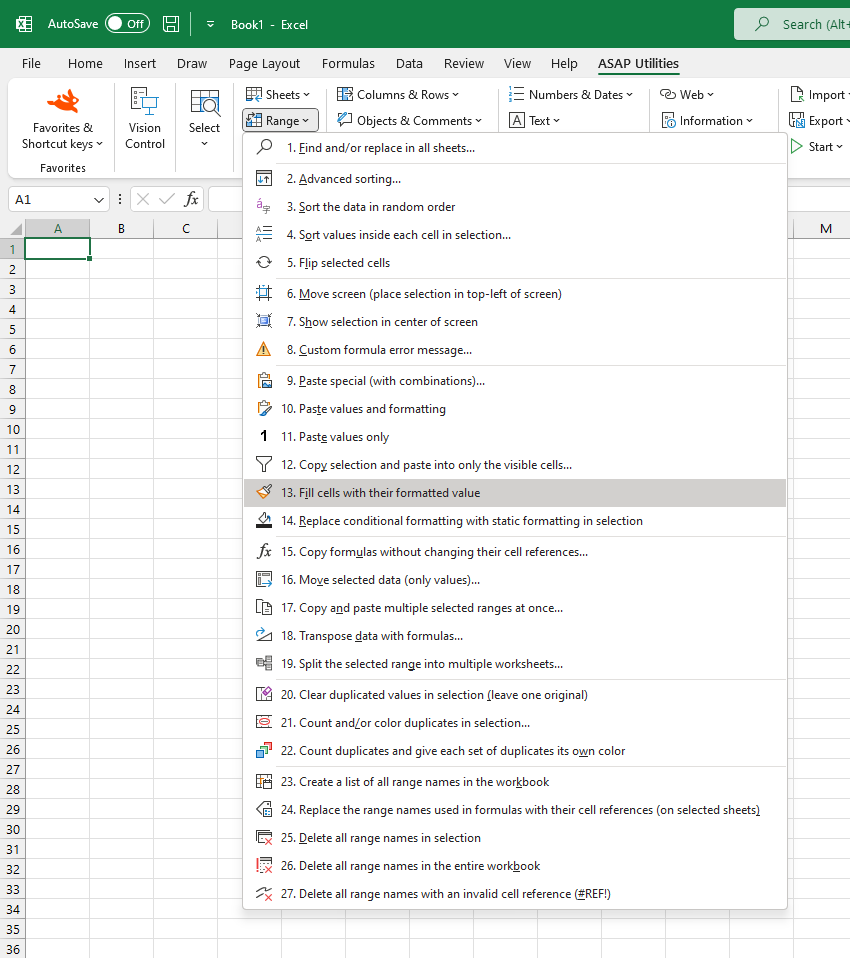Choose Move selected data (only values)
Viewport: 850px width, 958px height.
tap(515, 580)
